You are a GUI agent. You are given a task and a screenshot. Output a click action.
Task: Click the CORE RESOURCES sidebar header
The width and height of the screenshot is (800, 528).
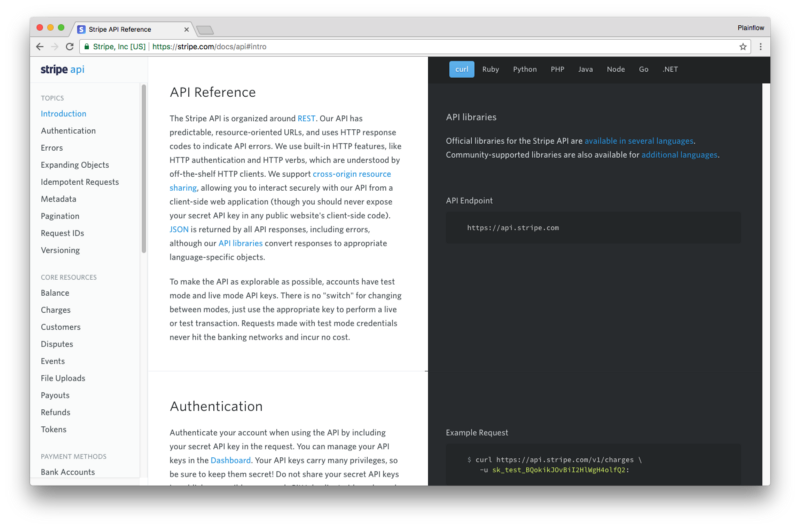(x=68, y=278)
